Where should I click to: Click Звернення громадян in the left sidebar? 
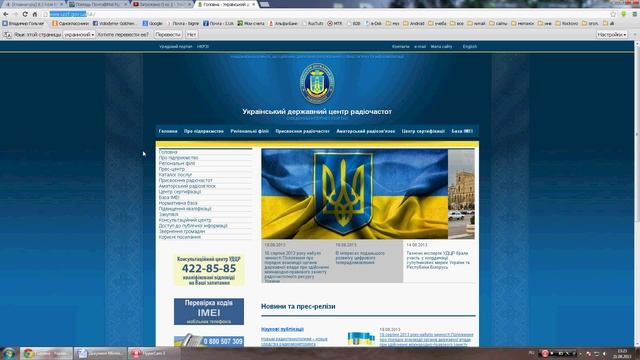point(182,231)
